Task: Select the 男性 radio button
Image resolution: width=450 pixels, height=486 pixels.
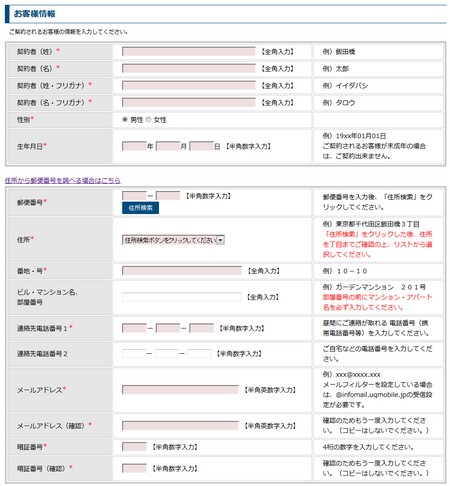Action: point(125,119)
